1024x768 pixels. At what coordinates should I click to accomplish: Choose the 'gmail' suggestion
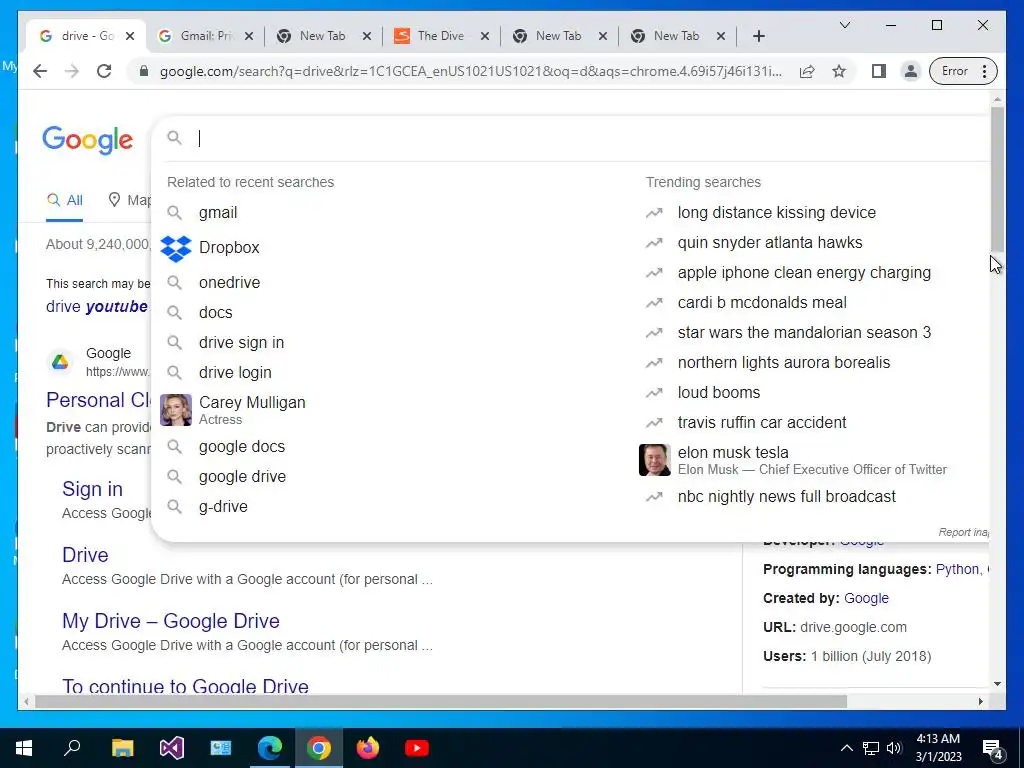[x=218, y=212]
